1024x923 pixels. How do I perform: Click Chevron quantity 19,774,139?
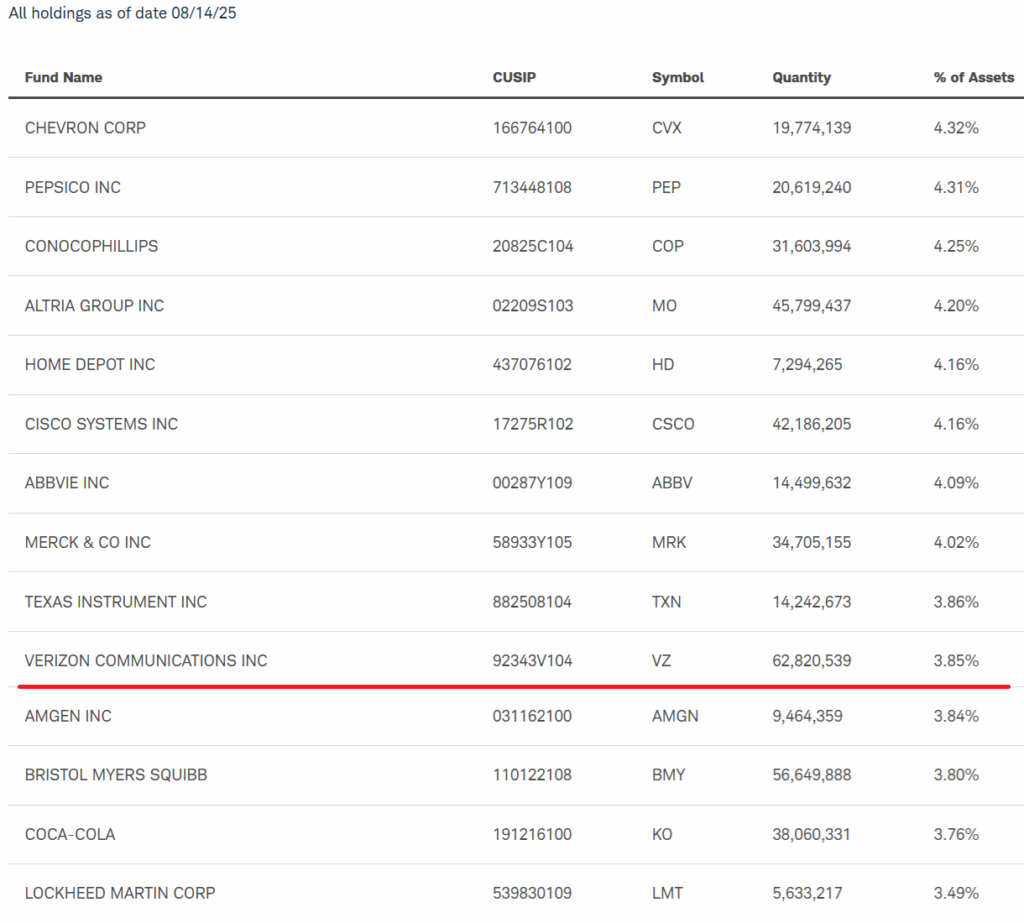click(x=812, y=127)
